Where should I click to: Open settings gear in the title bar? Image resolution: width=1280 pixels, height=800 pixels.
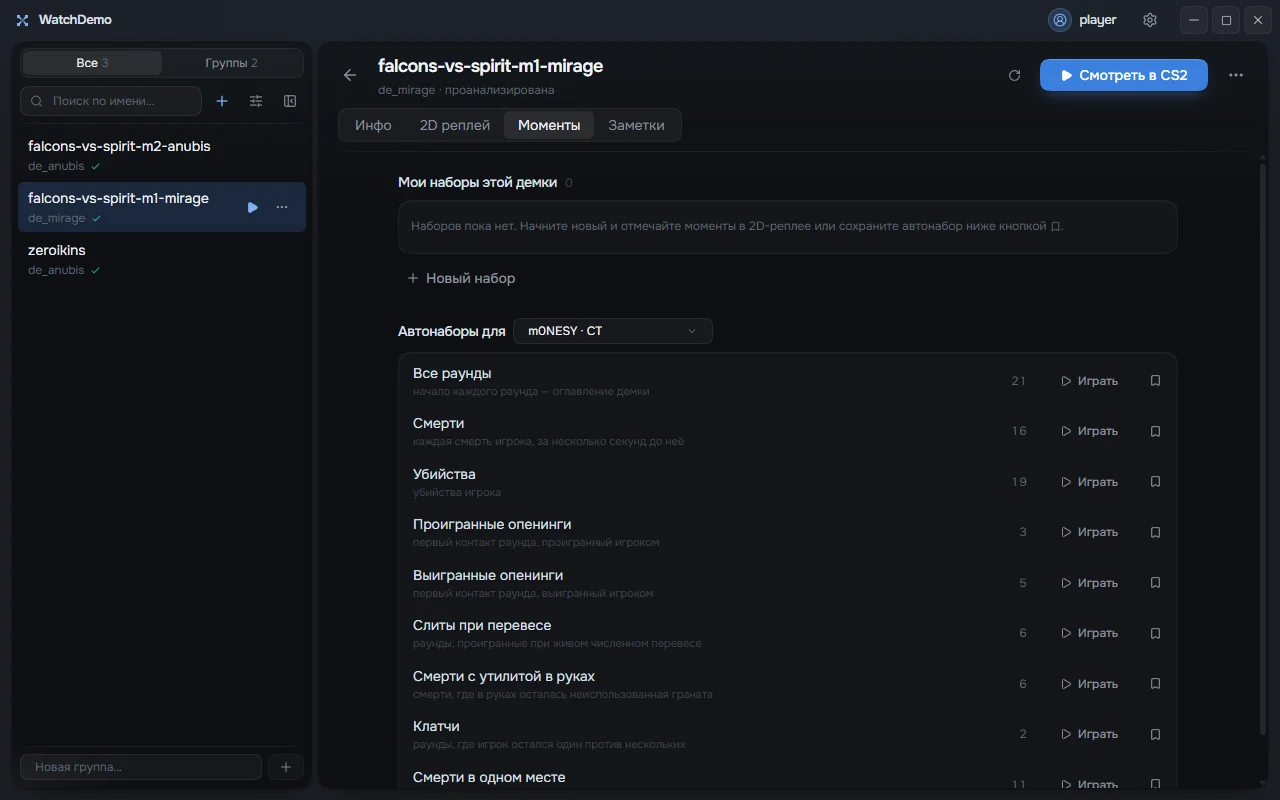(x=1150, y=20)
